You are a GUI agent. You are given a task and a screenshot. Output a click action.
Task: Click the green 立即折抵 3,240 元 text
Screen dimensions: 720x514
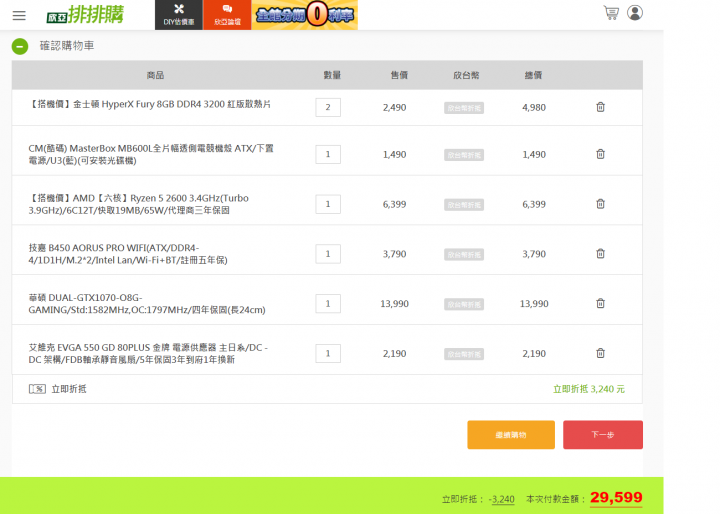point(589,389)
